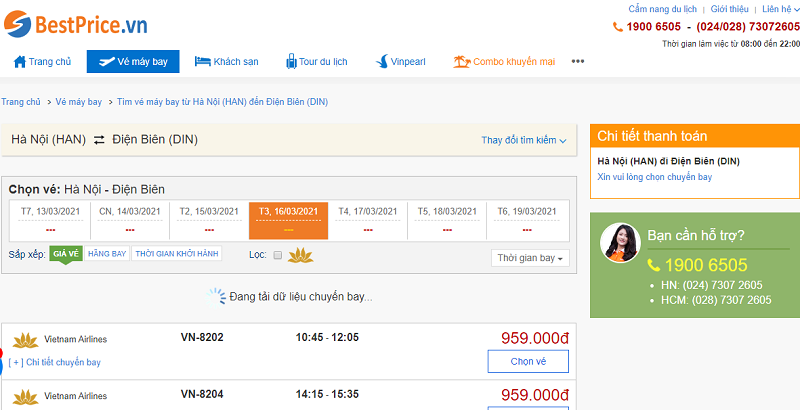Open the Cẩm nang du lịch link
The width and height of the screenshot is (800, 410).
tap(661, 9)
